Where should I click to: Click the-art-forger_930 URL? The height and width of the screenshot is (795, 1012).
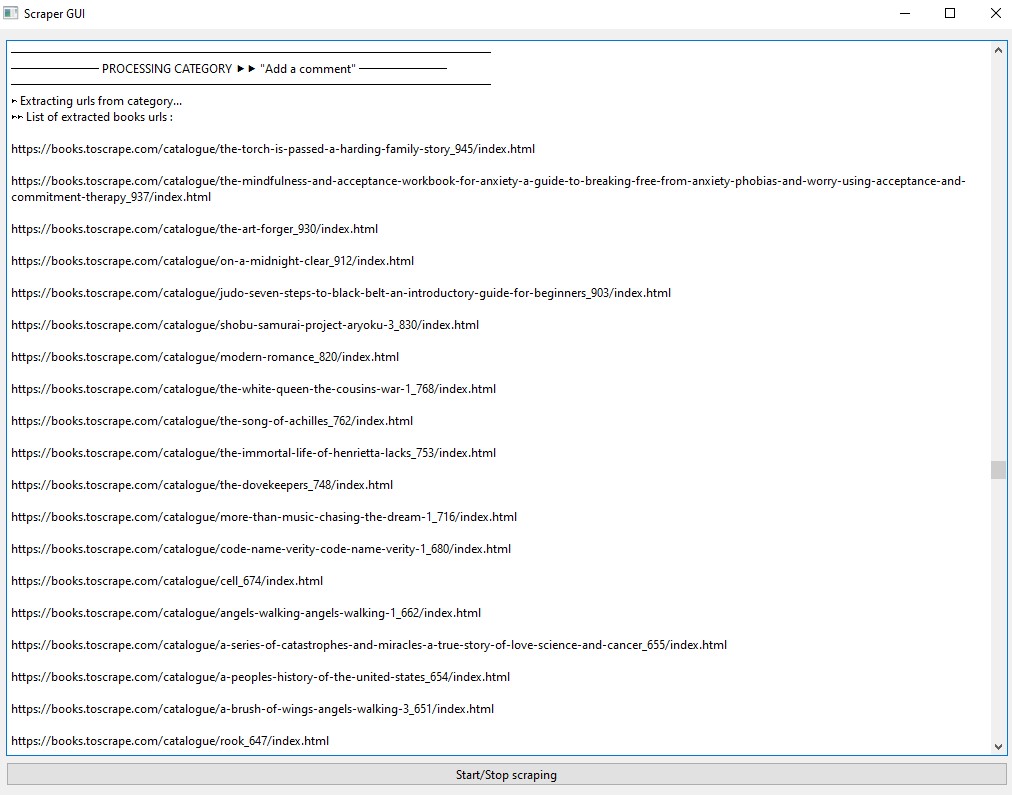click(195, 229)
